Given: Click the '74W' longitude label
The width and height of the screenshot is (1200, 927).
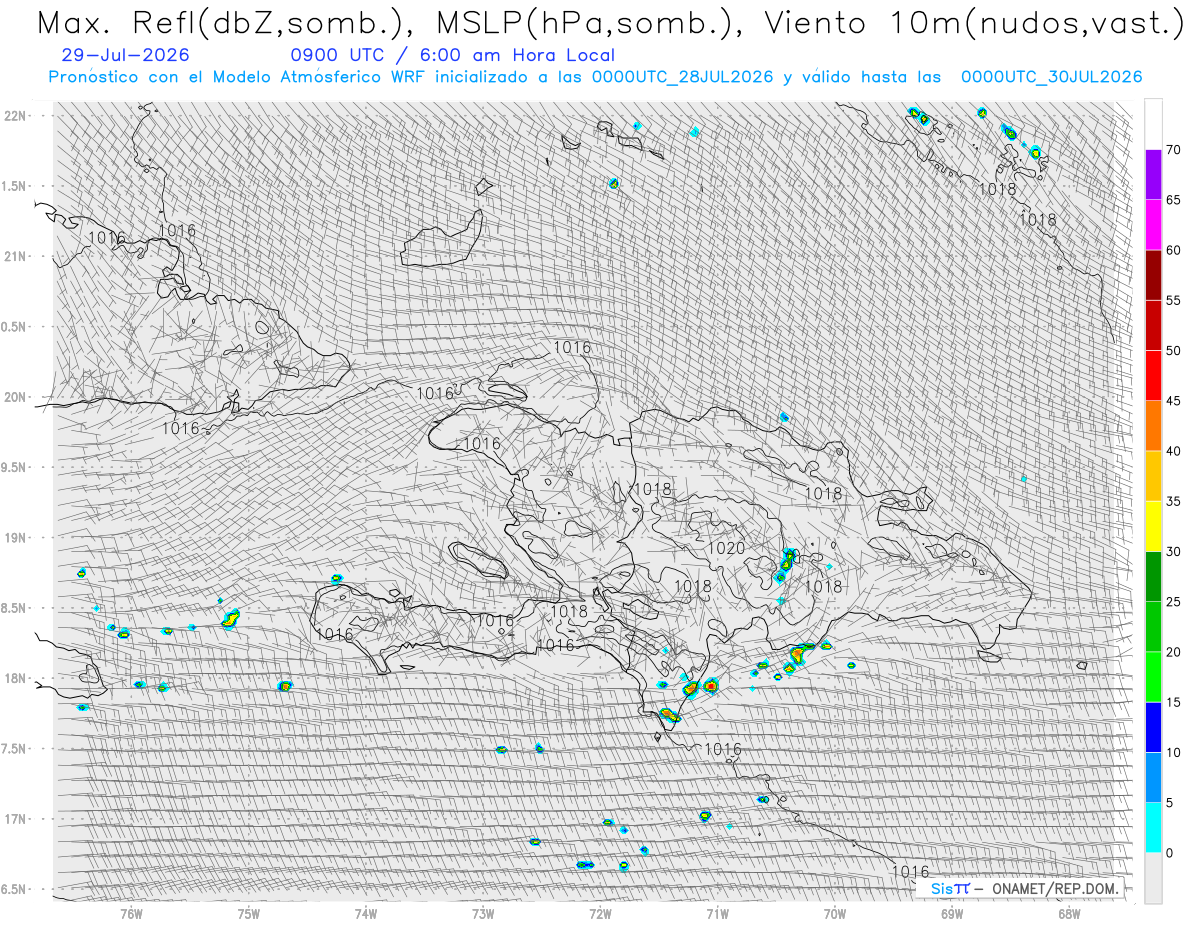Looking at the screenshot, I should tap(366, 915).
